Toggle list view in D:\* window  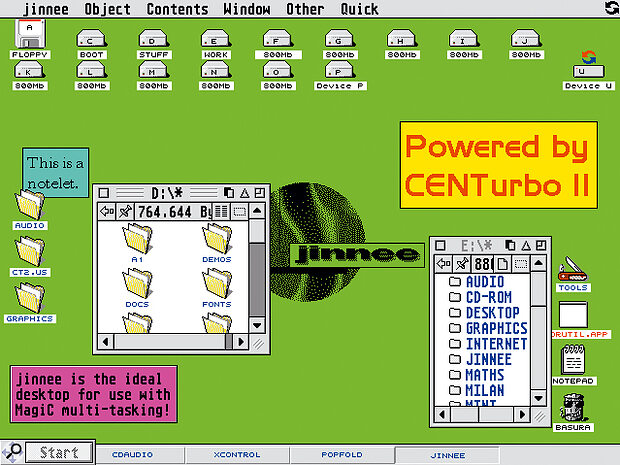tap(221, 212)
